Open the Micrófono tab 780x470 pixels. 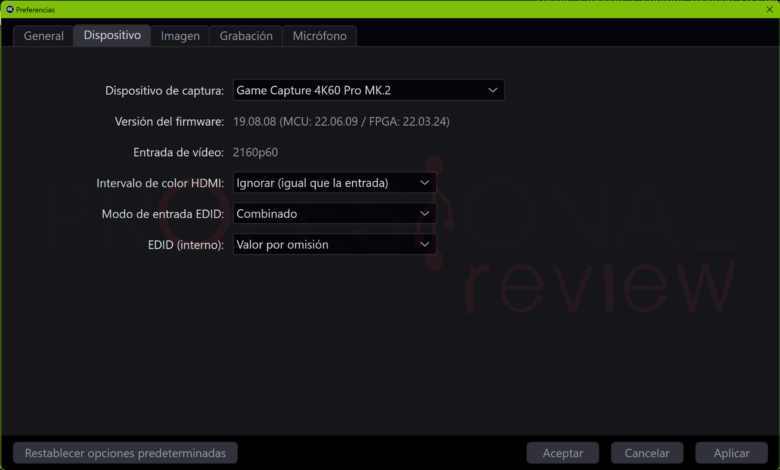[x=319, y=36]
